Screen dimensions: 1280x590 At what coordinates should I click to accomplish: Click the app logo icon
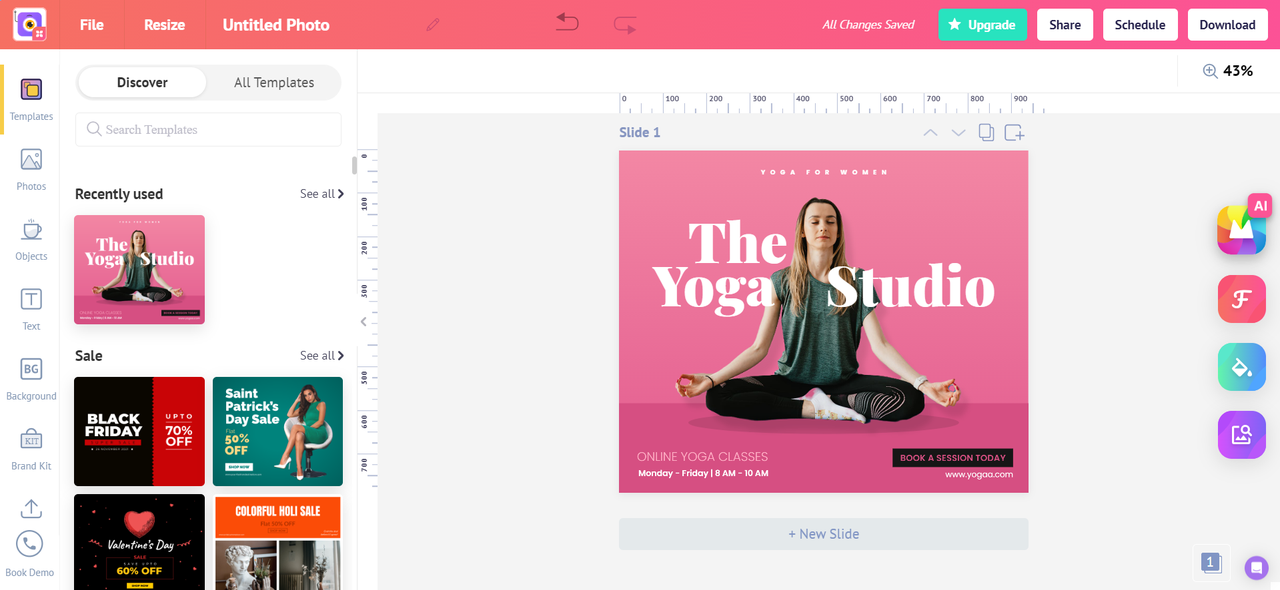tap(30, 24)
